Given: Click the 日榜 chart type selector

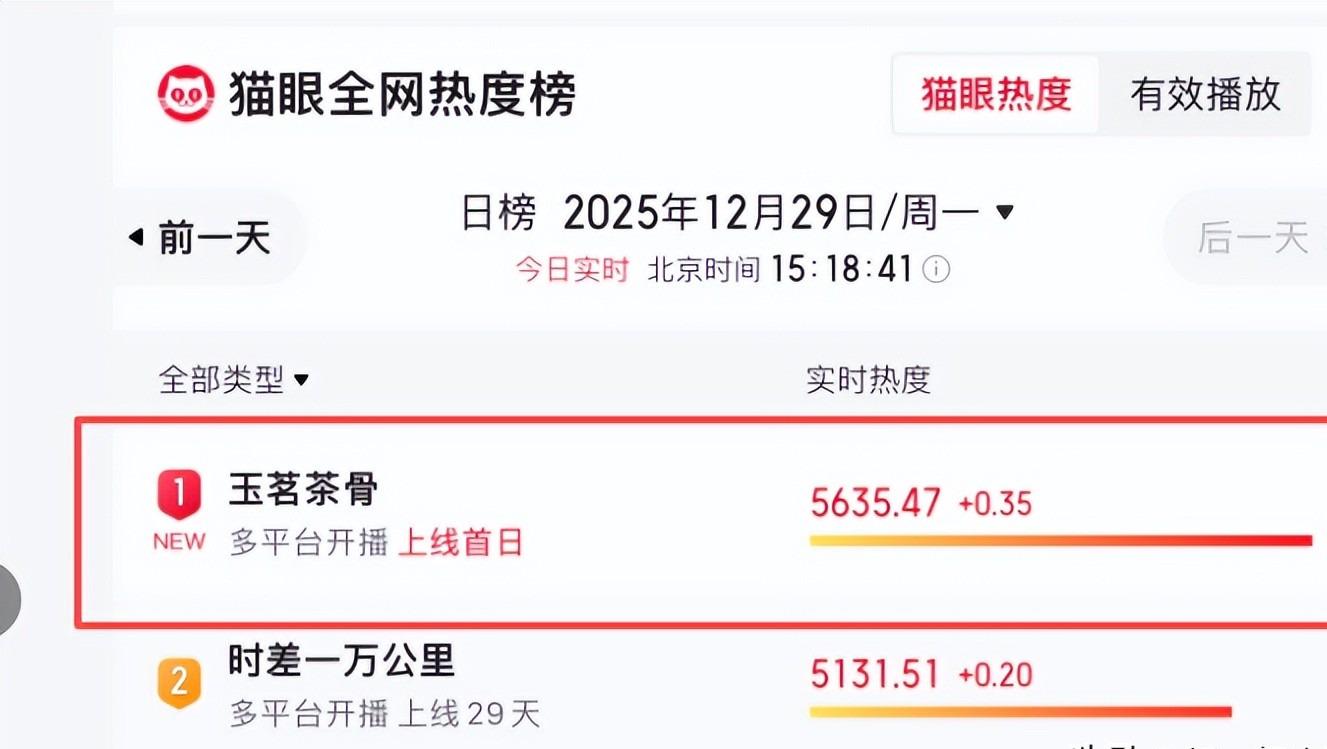Looking at the screenshot, I should pos(498,213).
